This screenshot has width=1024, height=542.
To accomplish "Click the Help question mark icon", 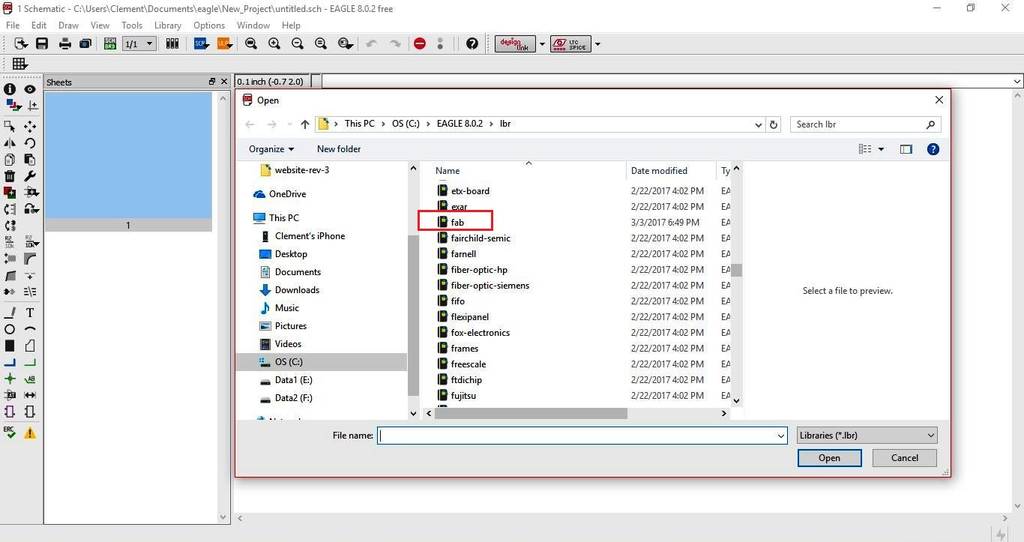I will 472,44.
